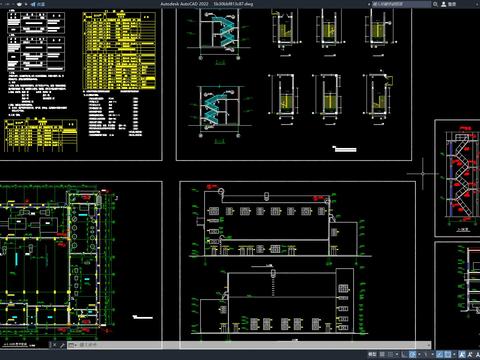Click the annotation scale icon

tap(478, 354)
